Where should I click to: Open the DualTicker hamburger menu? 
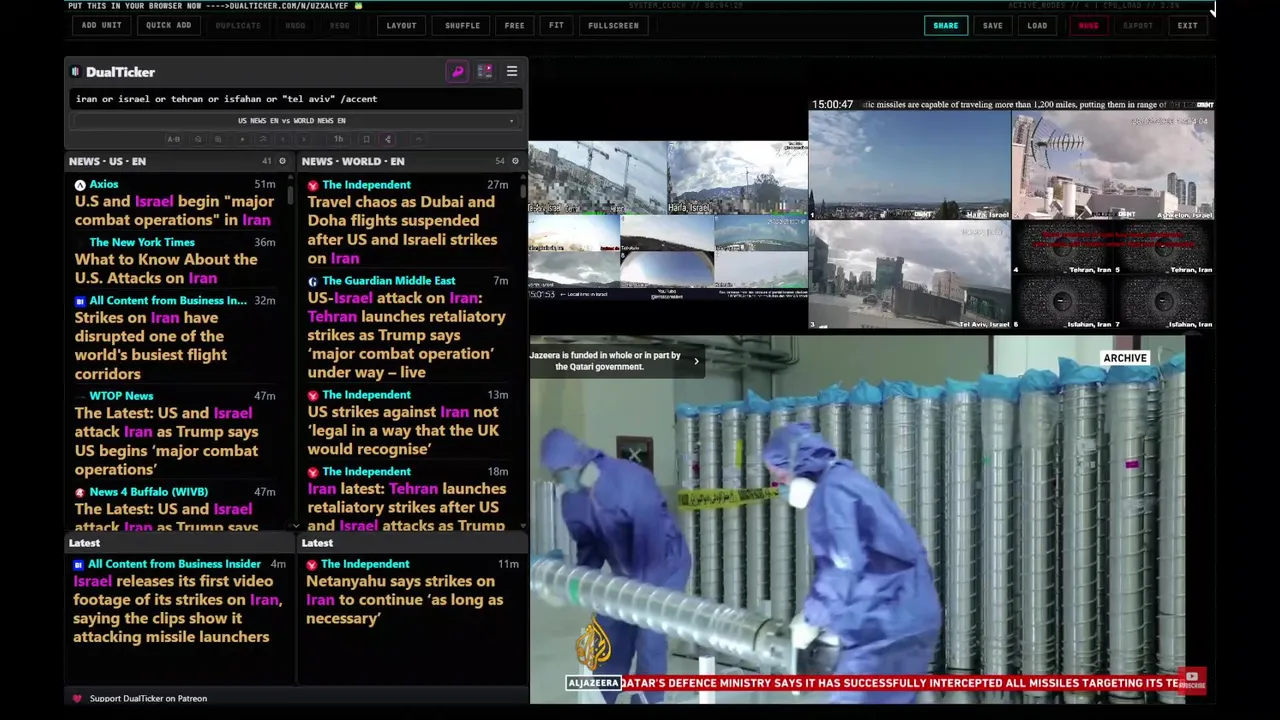pos(512,72)
